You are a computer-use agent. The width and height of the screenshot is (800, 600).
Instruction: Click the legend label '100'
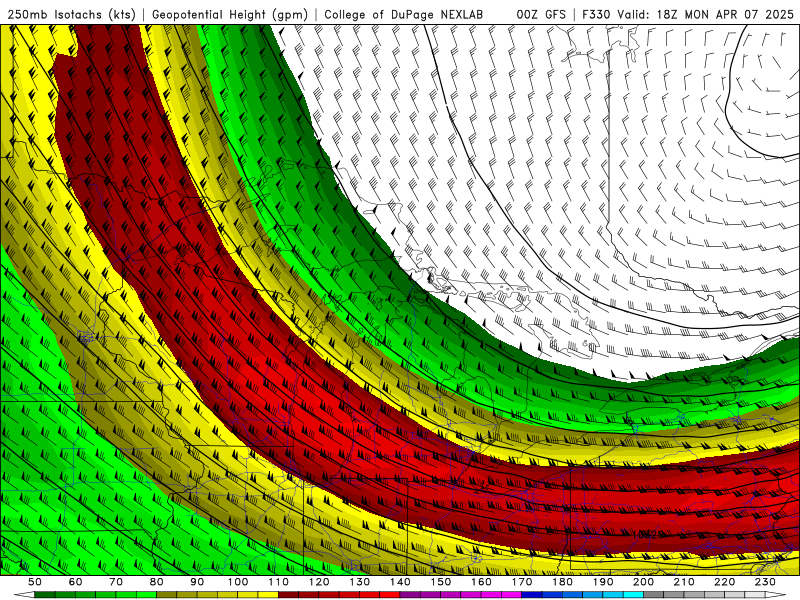(238, 582)
